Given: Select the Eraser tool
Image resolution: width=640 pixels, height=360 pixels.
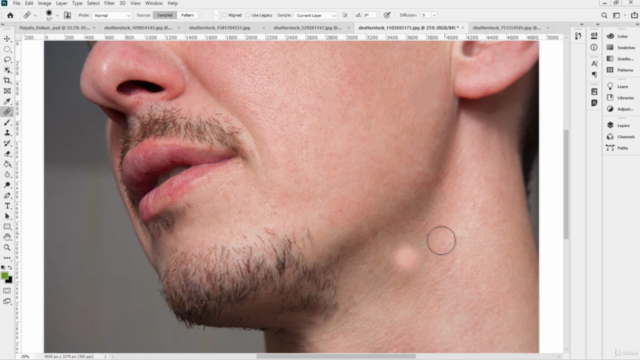Looking at the screenshot, I should tap(7, 154).
